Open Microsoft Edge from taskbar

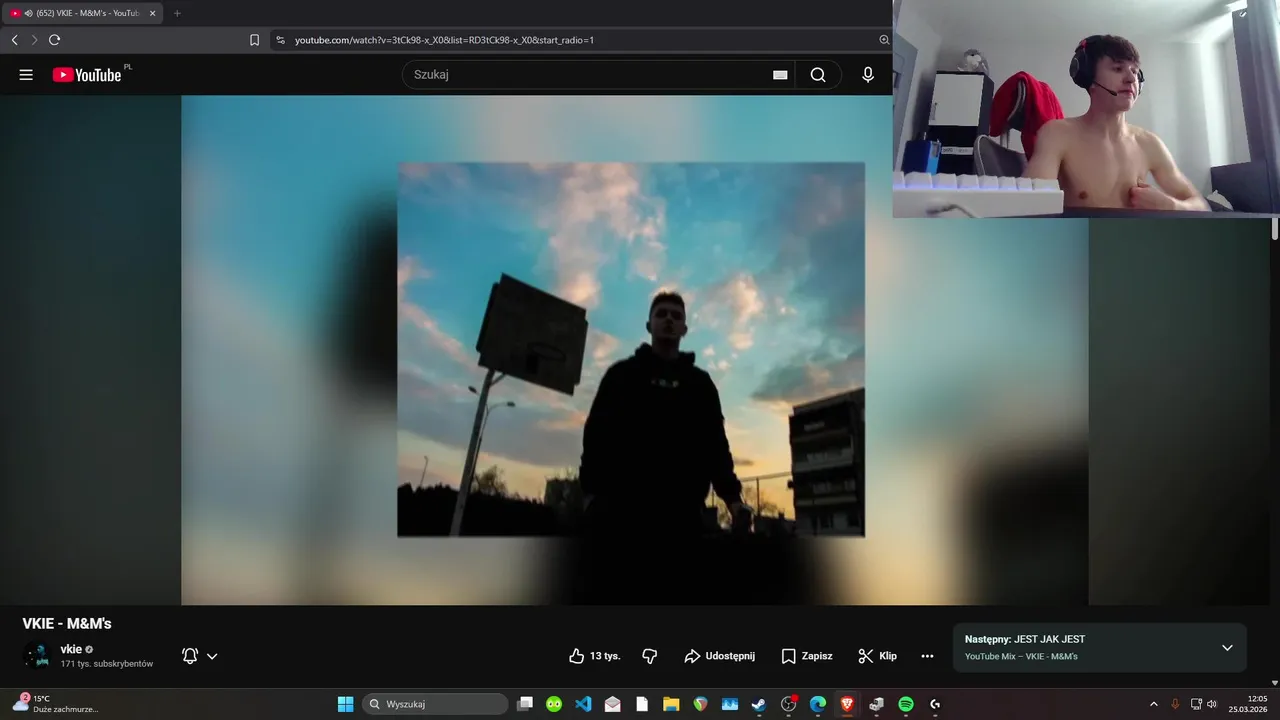818,704
